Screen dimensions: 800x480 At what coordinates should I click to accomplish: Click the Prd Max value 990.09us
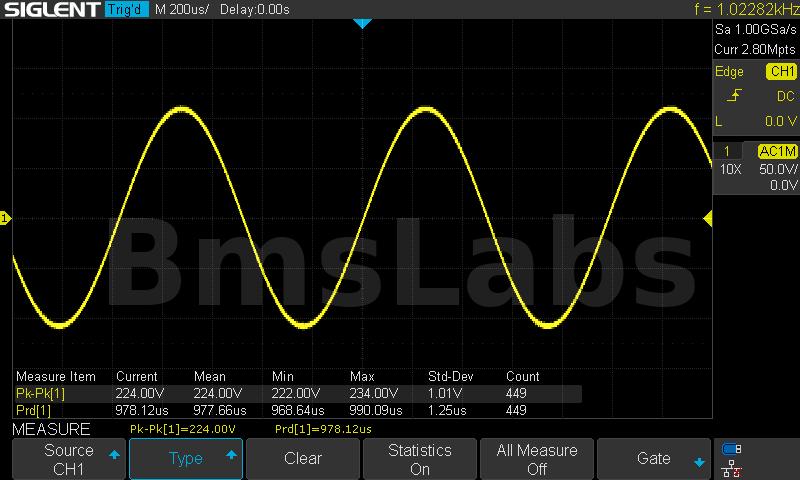pyautogui.click(x=376, y=411)
